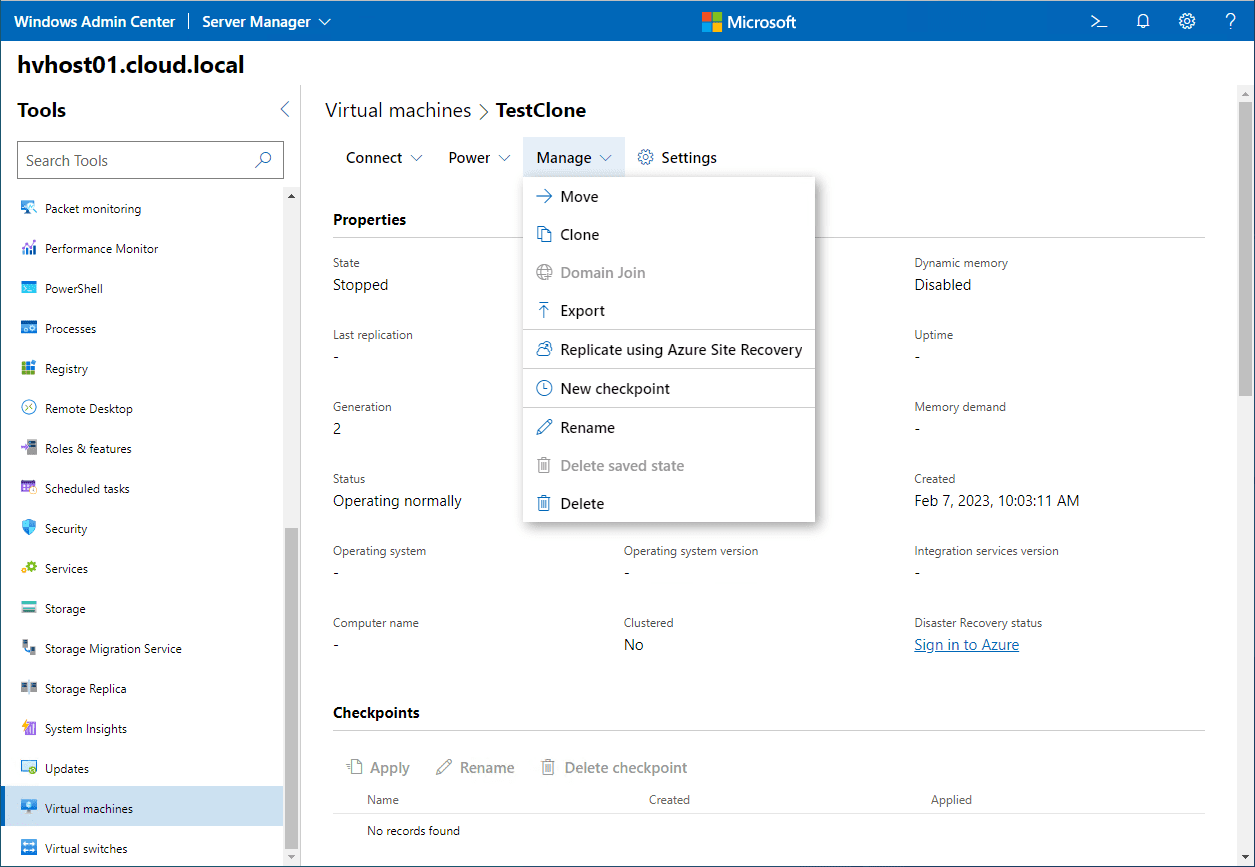1255x867 pixels.
Task: Click the Sign in to Azure link
Action: 966,645
